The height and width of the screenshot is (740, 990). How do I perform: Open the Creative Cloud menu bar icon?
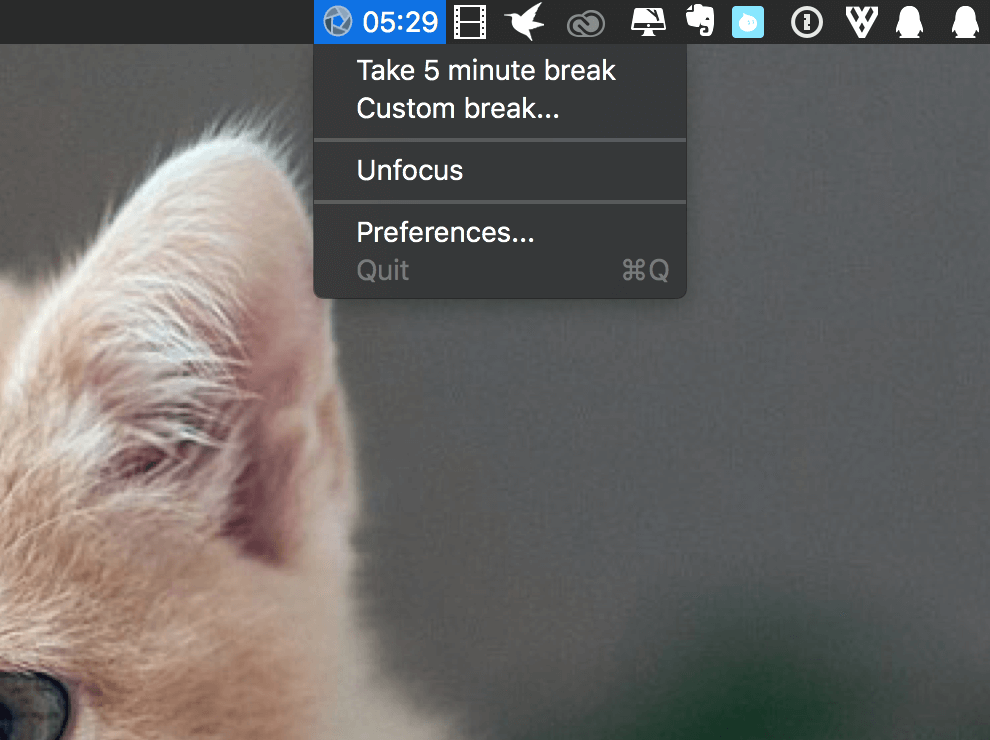coord(586,25)
